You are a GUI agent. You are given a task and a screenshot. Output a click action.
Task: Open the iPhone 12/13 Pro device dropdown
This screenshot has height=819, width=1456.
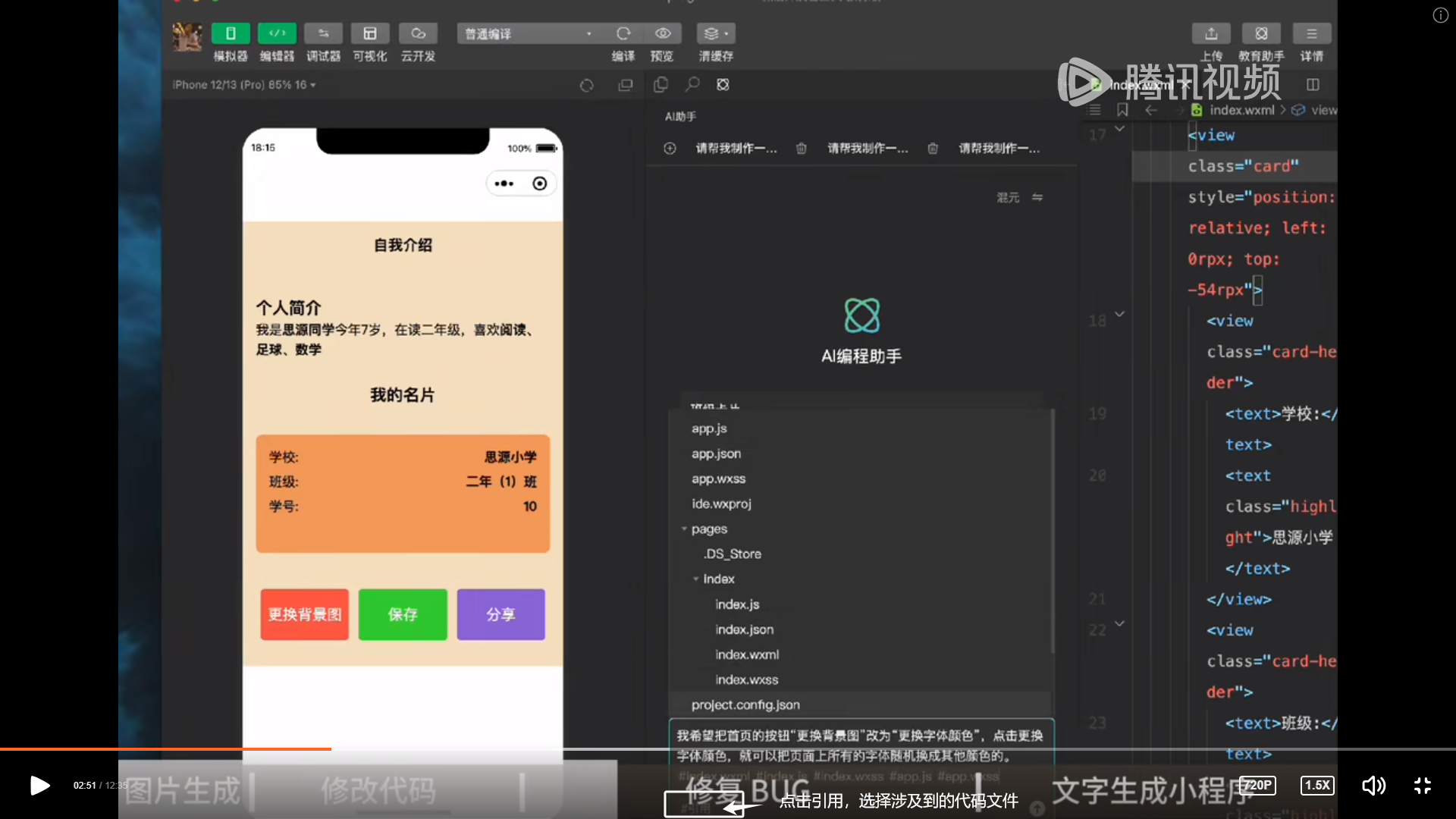(244, 85)
